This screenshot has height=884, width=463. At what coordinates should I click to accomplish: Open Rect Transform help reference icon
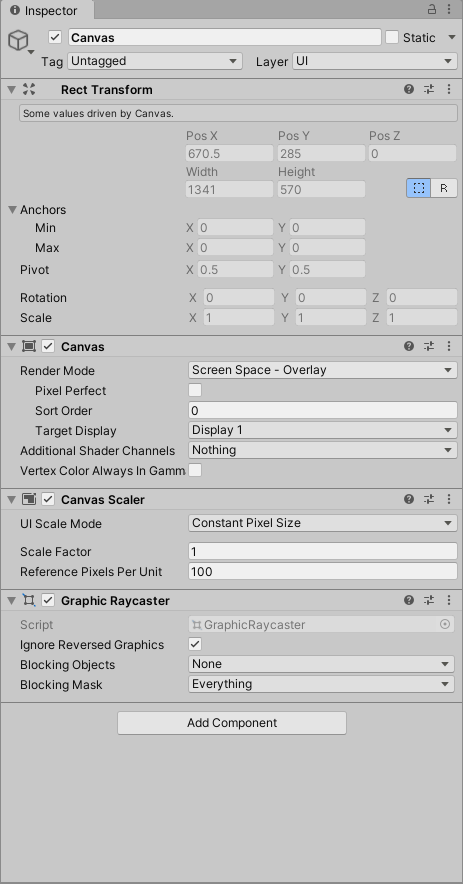click(x=409, y=89)
